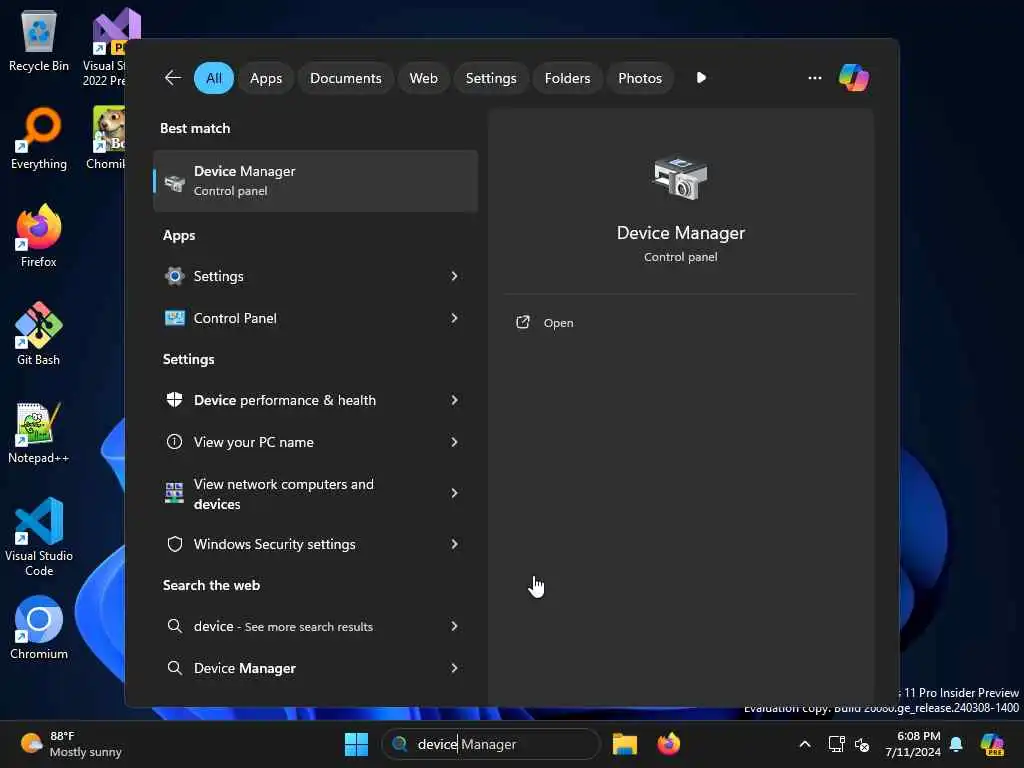Click the Windows Security settings shield icon
Viewport: 1024px width, 768px height.
click(x=174, y=544)
